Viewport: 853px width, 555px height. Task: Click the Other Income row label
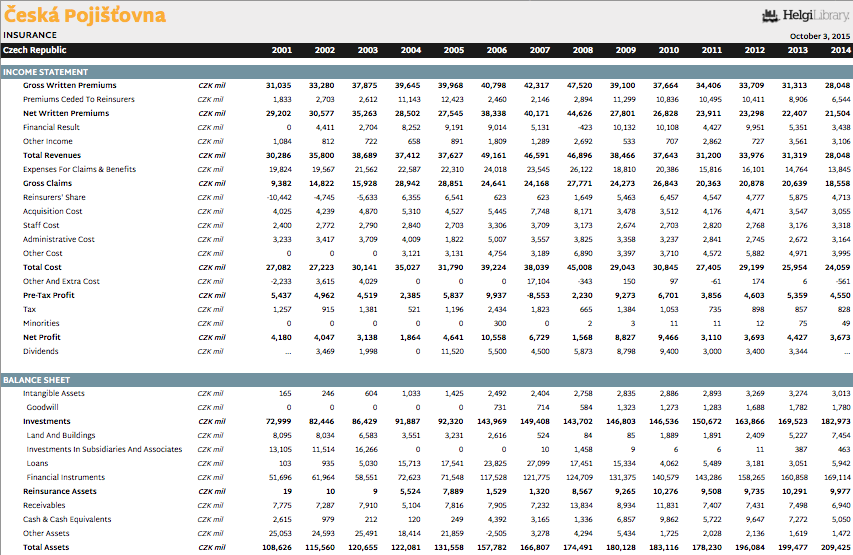tap(48, 141)
